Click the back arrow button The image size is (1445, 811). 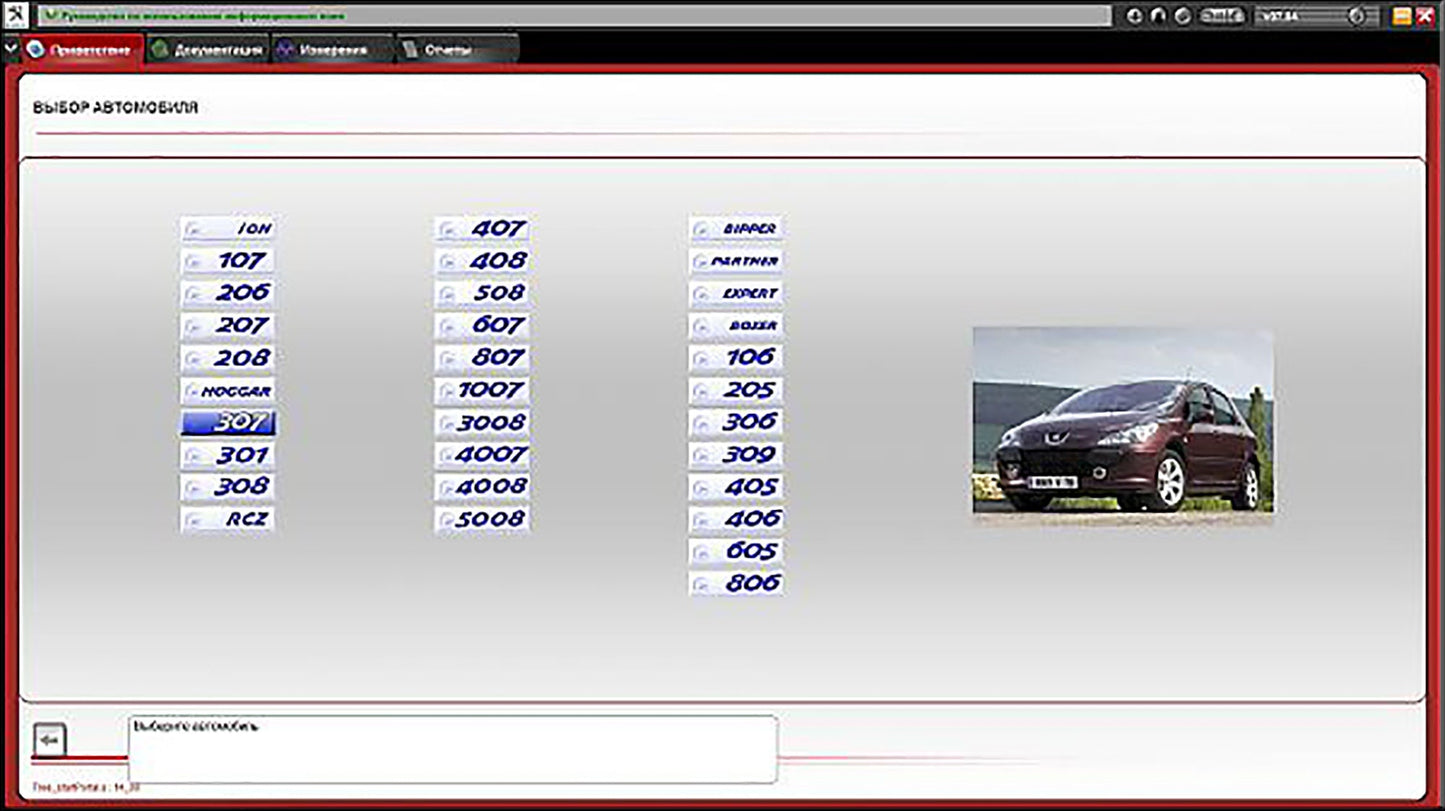[x=51, y=740]
